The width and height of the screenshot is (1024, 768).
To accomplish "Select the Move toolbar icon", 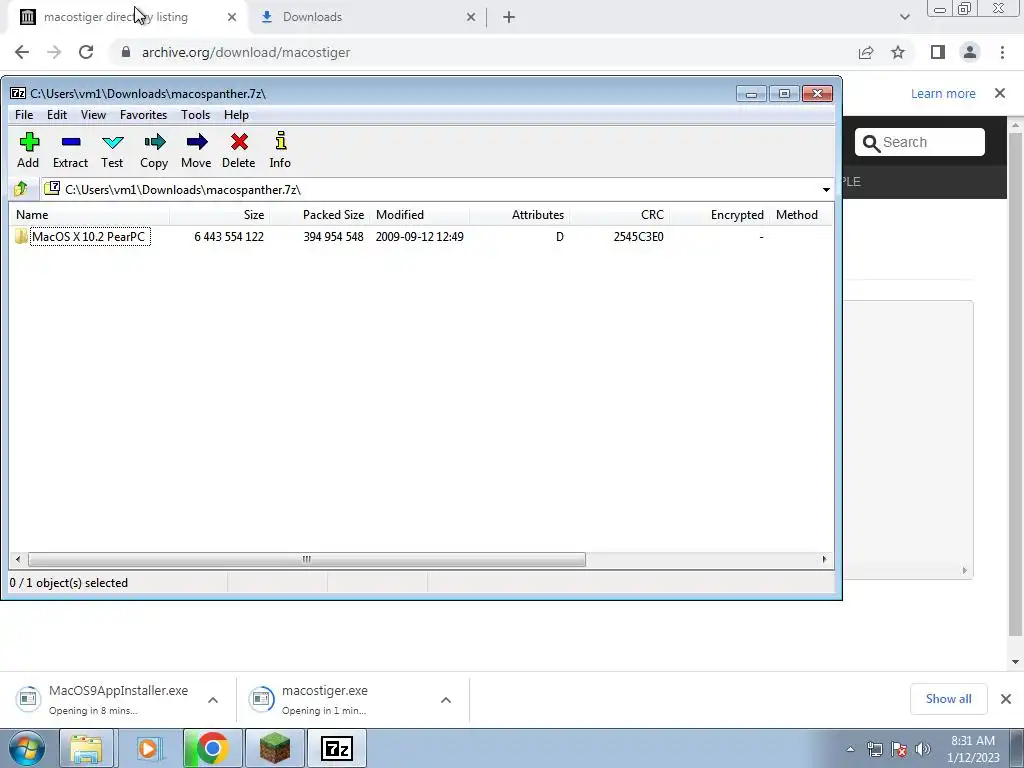I will click(197, 142).
